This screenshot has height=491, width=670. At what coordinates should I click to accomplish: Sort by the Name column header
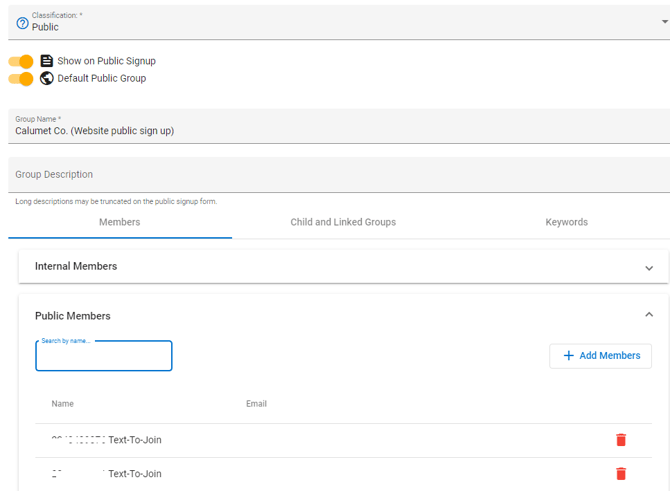point(62,404)
